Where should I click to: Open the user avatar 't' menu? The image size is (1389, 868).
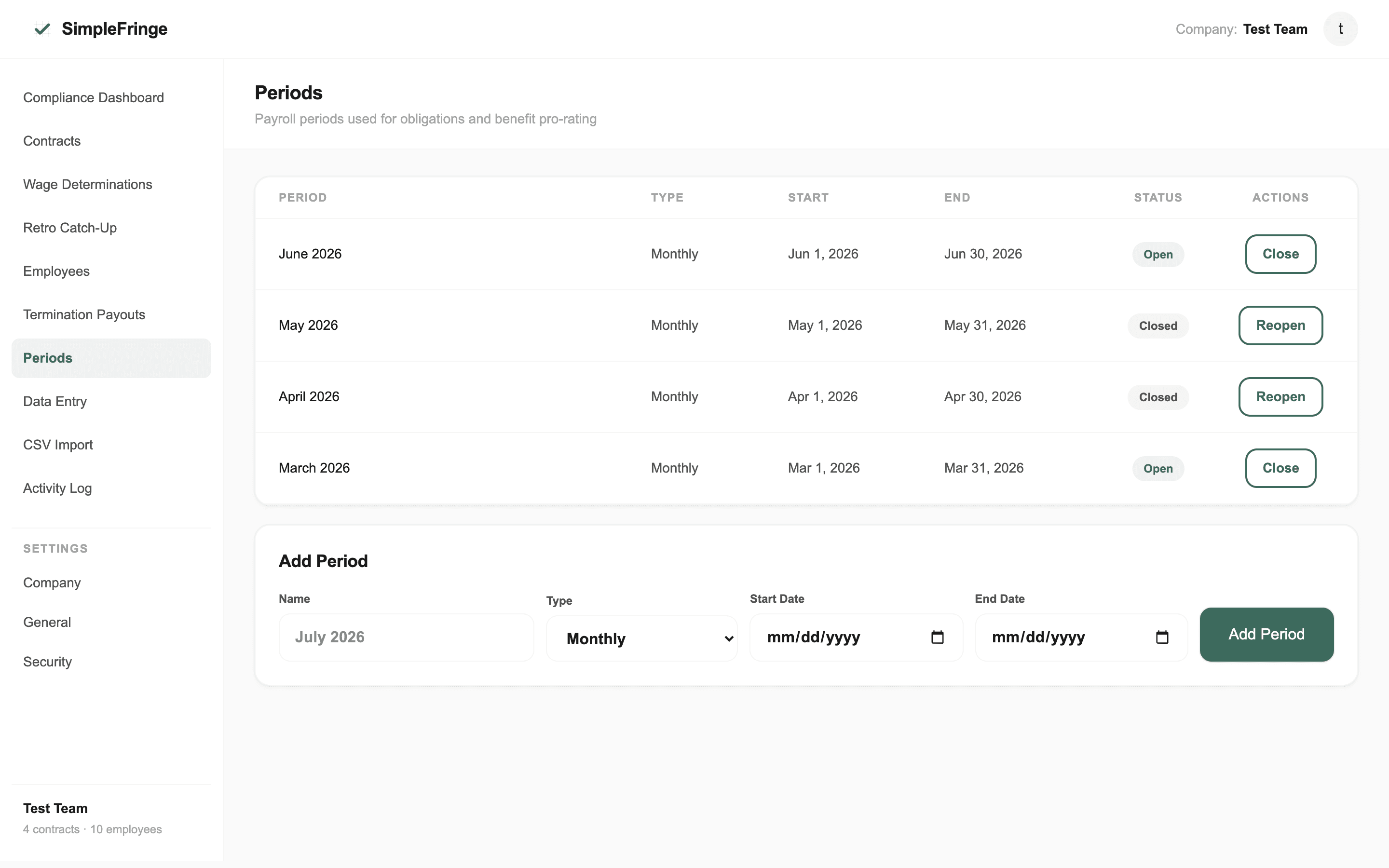tap(1340, 29)
